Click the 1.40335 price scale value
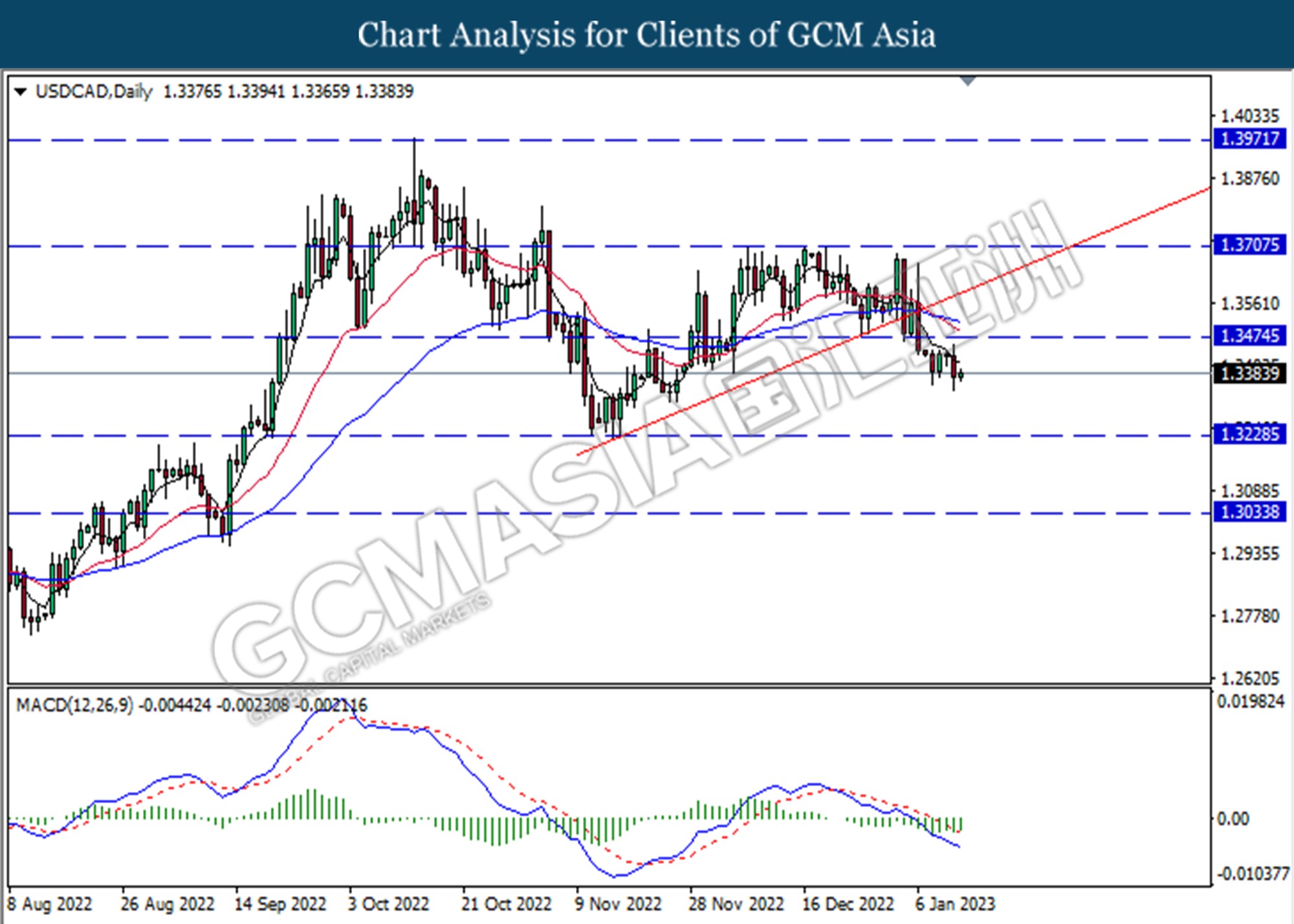1294x924 pixels. [x=1249, y=116]
